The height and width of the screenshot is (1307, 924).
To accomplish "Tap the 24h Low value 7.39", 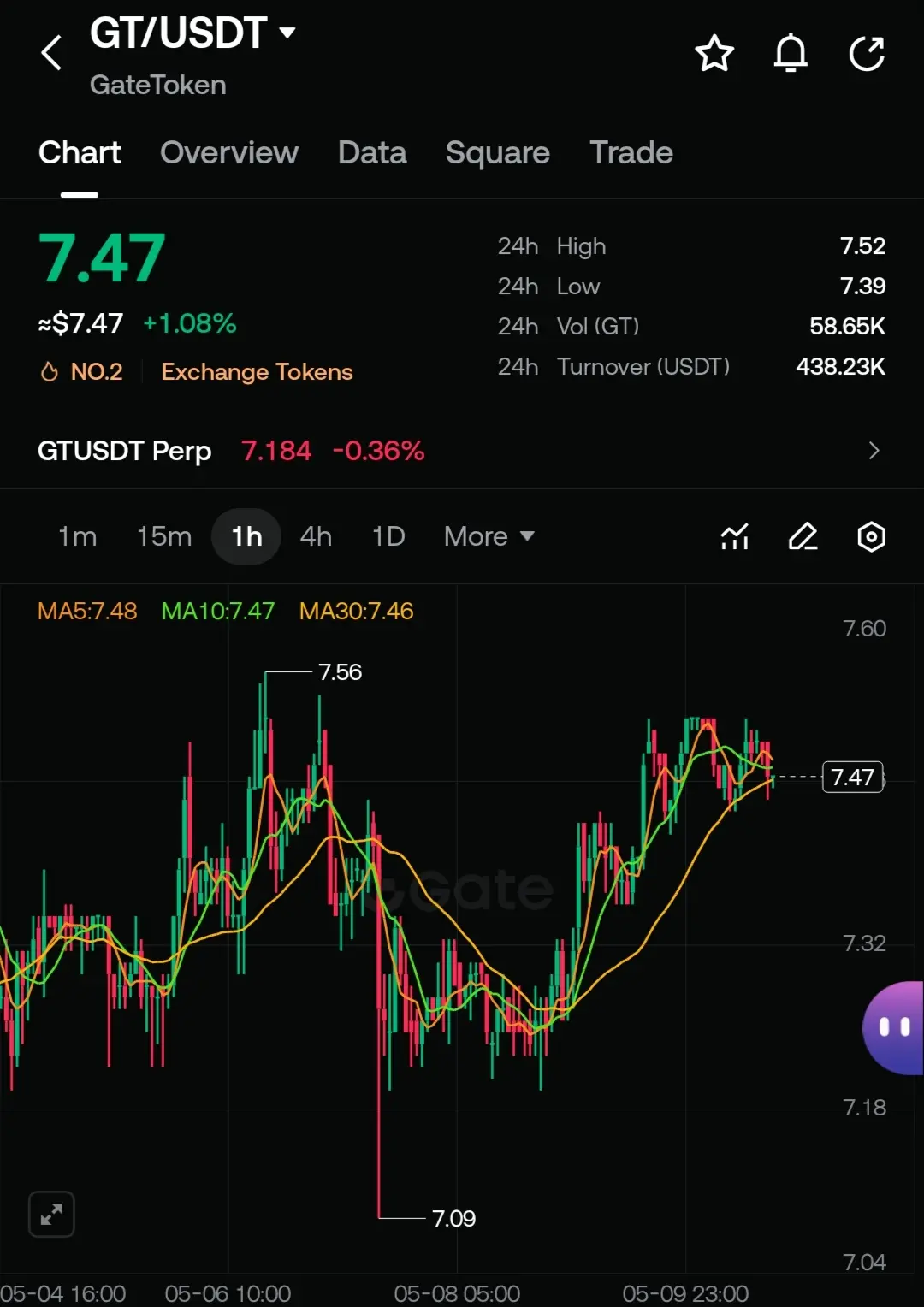I will (x=862, y=287).
